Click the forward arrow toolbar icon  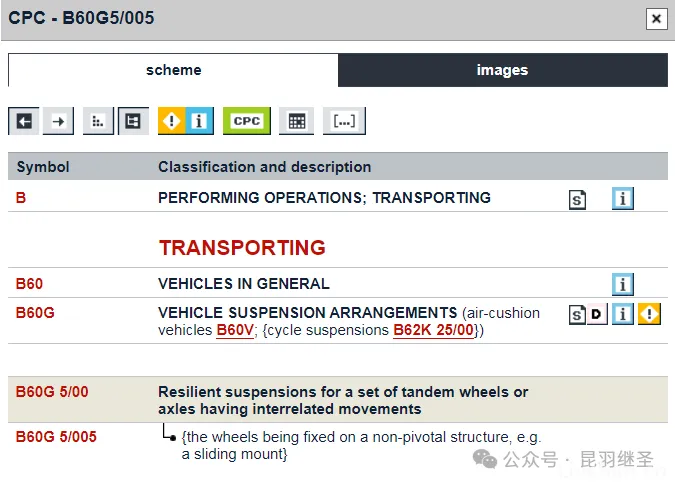pos(59,121)
